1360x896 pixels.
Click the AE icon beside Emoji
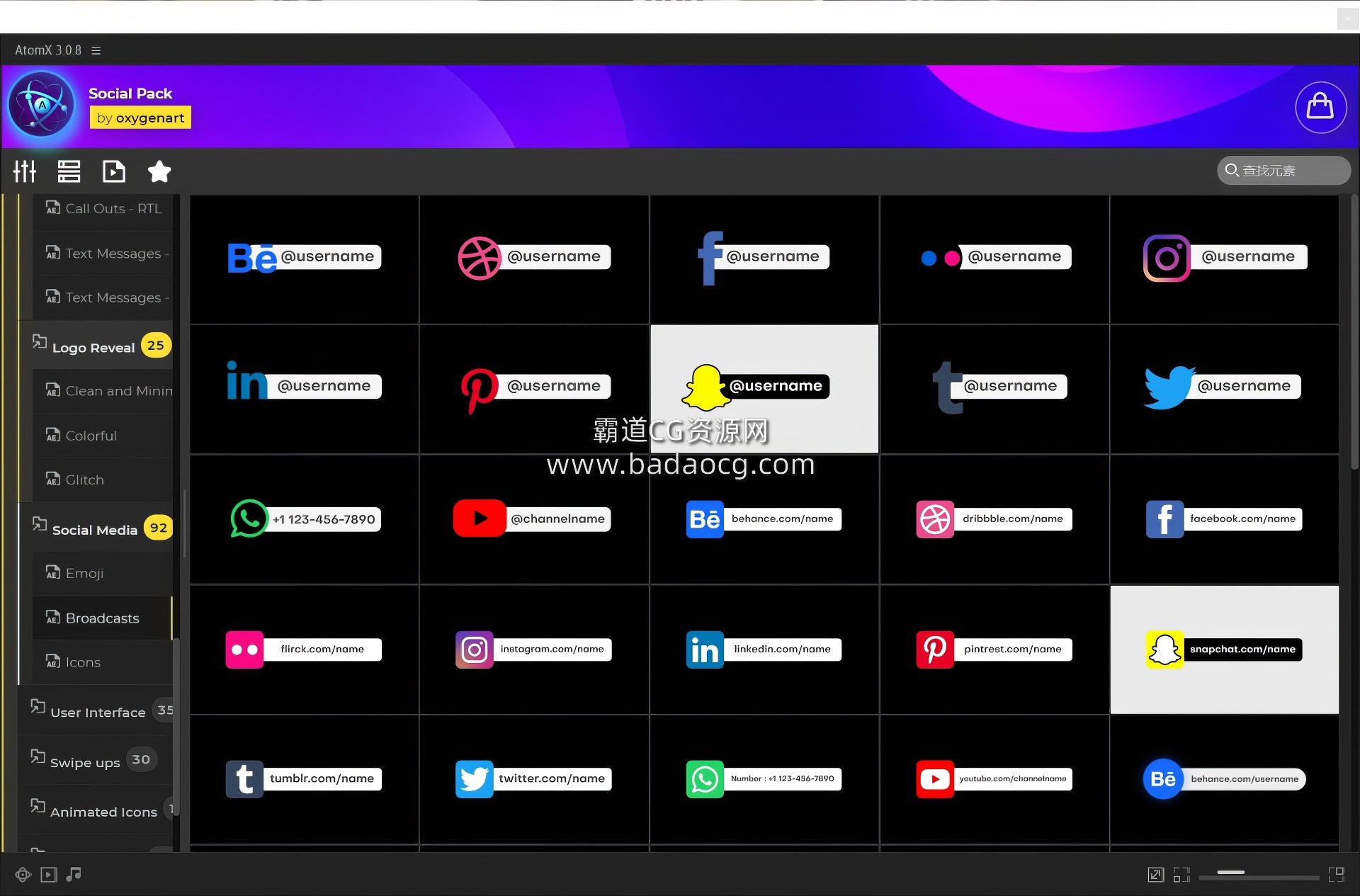[x=52, y=572]
